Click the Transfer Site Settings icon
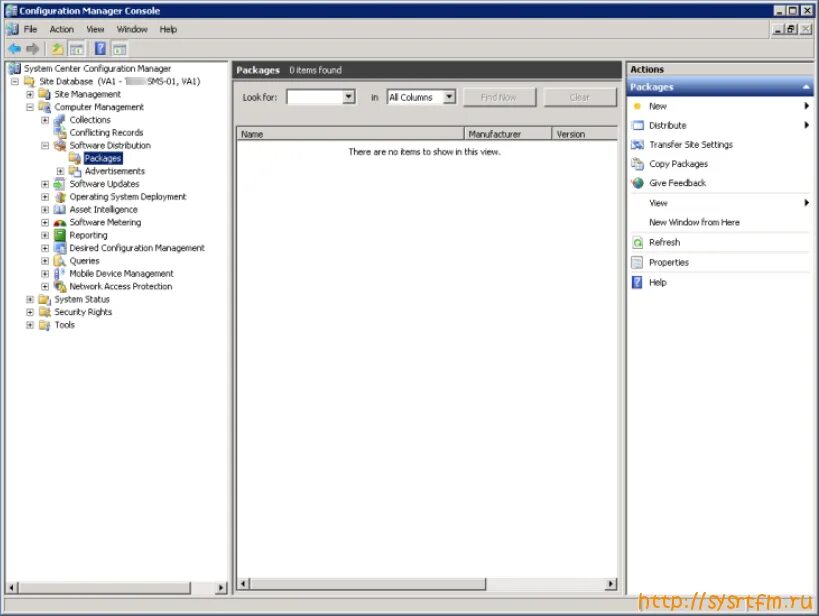 pyautogui.click(x=637, y=145)
